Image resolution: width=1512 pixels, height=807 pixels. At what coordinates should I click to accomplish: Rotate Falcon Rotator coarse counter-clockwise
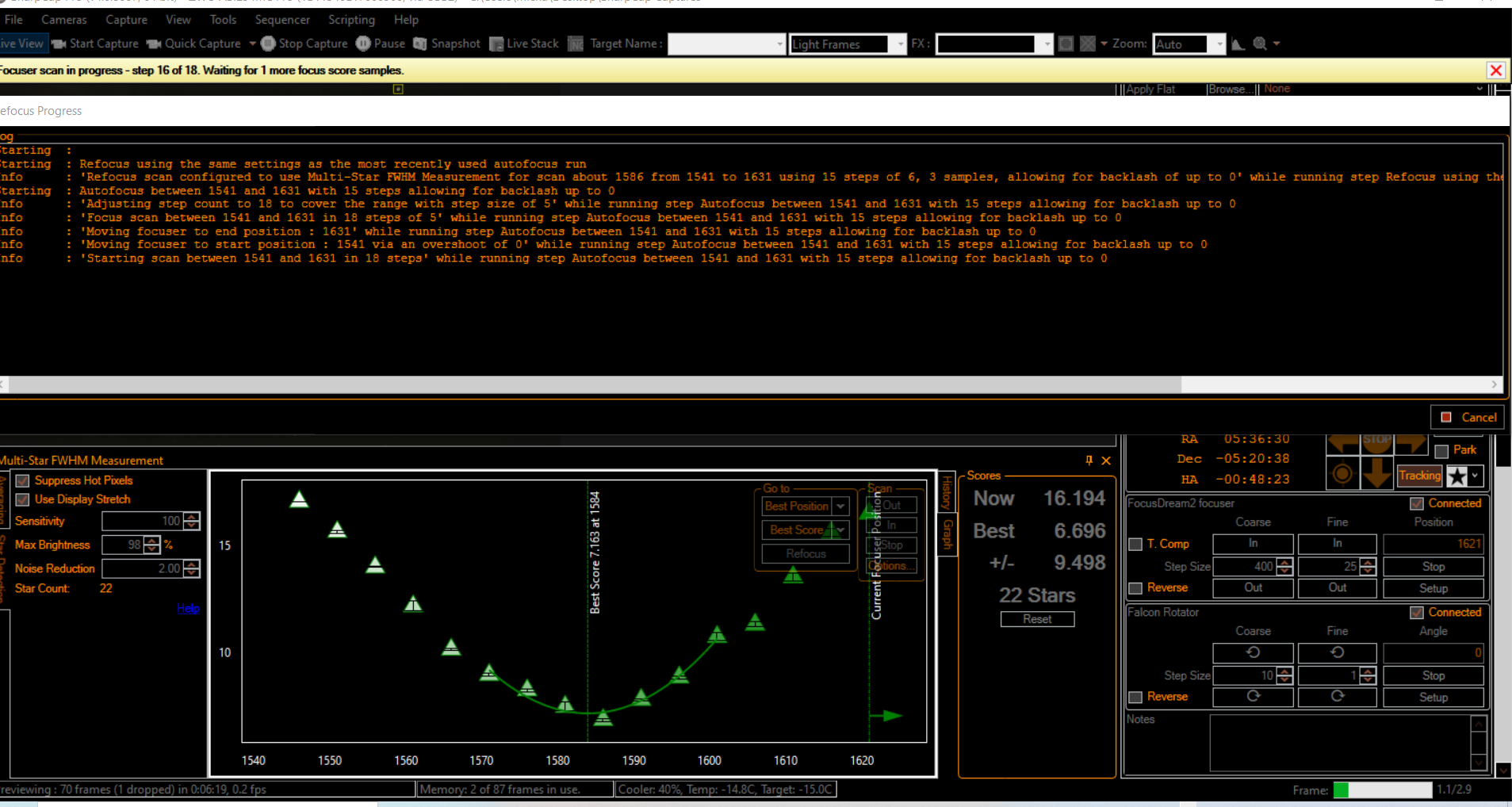[1253, 652]
